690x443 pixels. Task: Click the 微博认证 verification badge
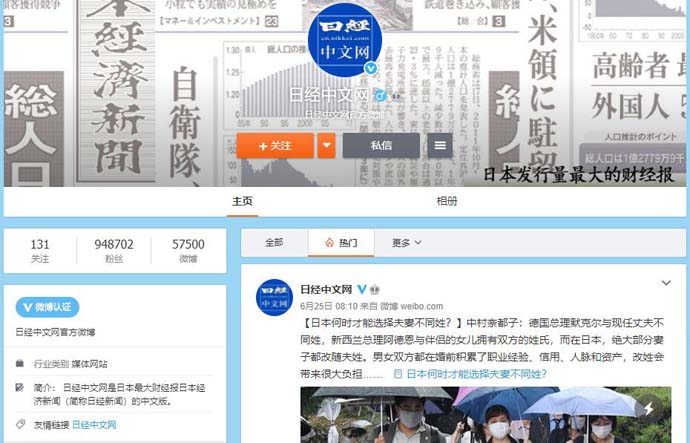48,307
